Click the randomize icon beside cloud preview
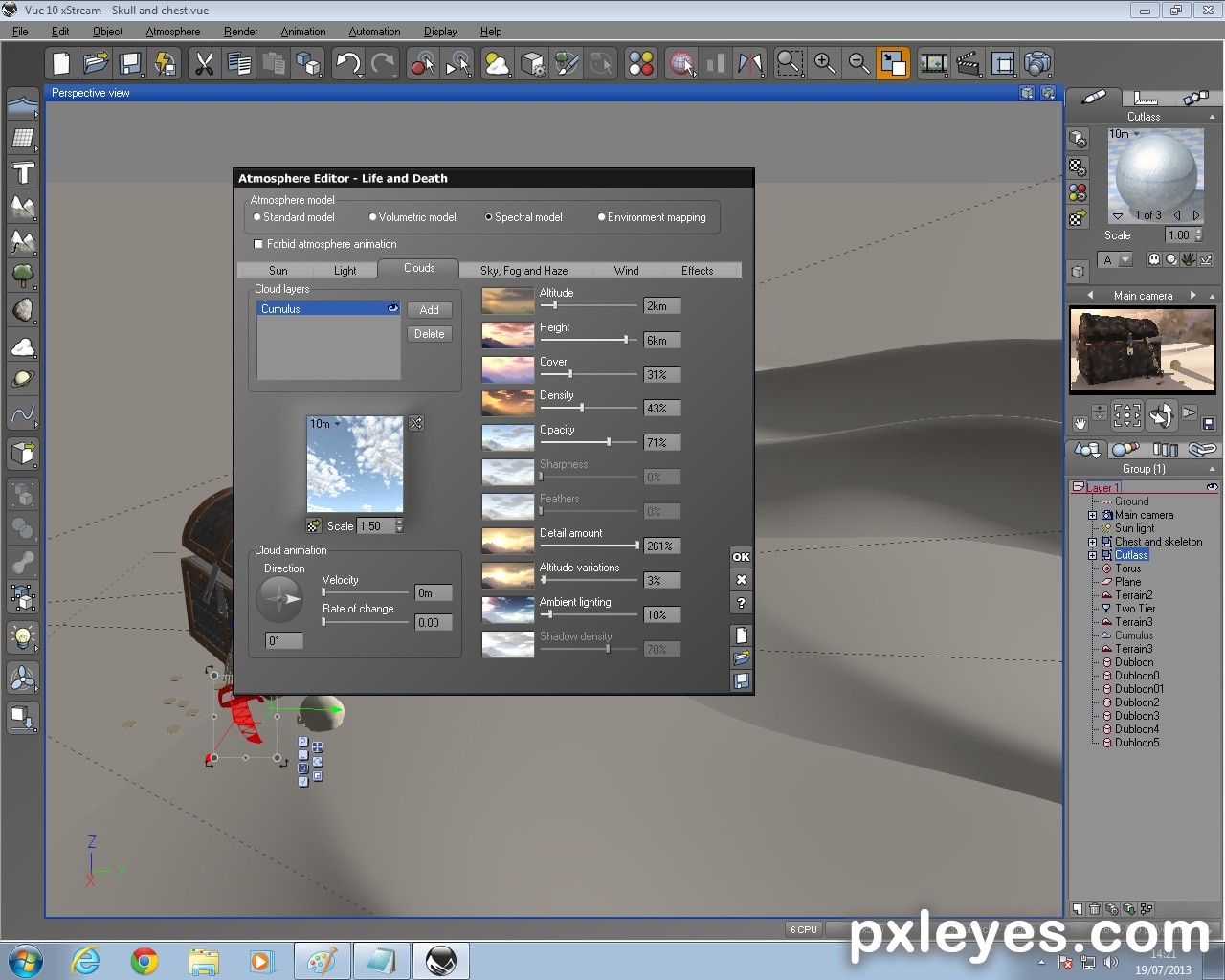This screenshot has width=1225, height=980. point(416,423)
